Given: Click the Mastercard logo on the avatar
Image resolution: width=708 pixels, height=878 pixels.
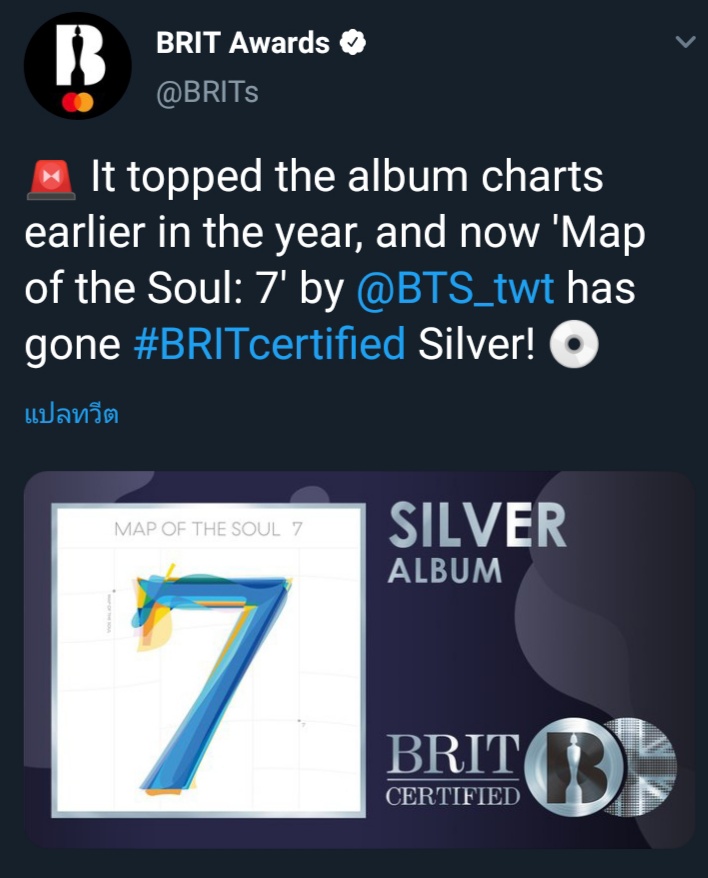Looking at the screenshot, I should pyautogui.click(x=78, y=103).
